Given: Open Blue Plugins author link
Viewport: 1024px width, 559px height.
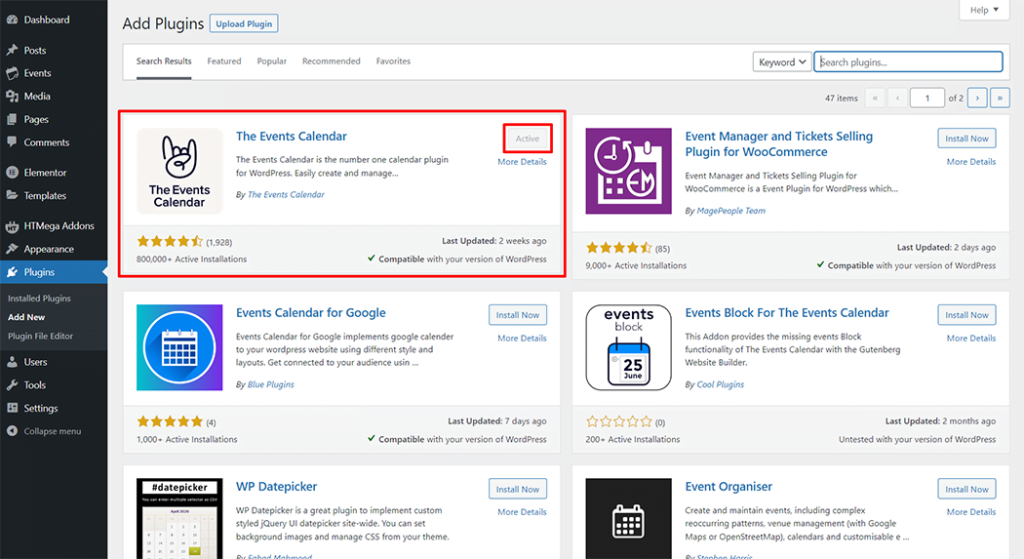Looking at the screenshot, I should pos(270,385).
